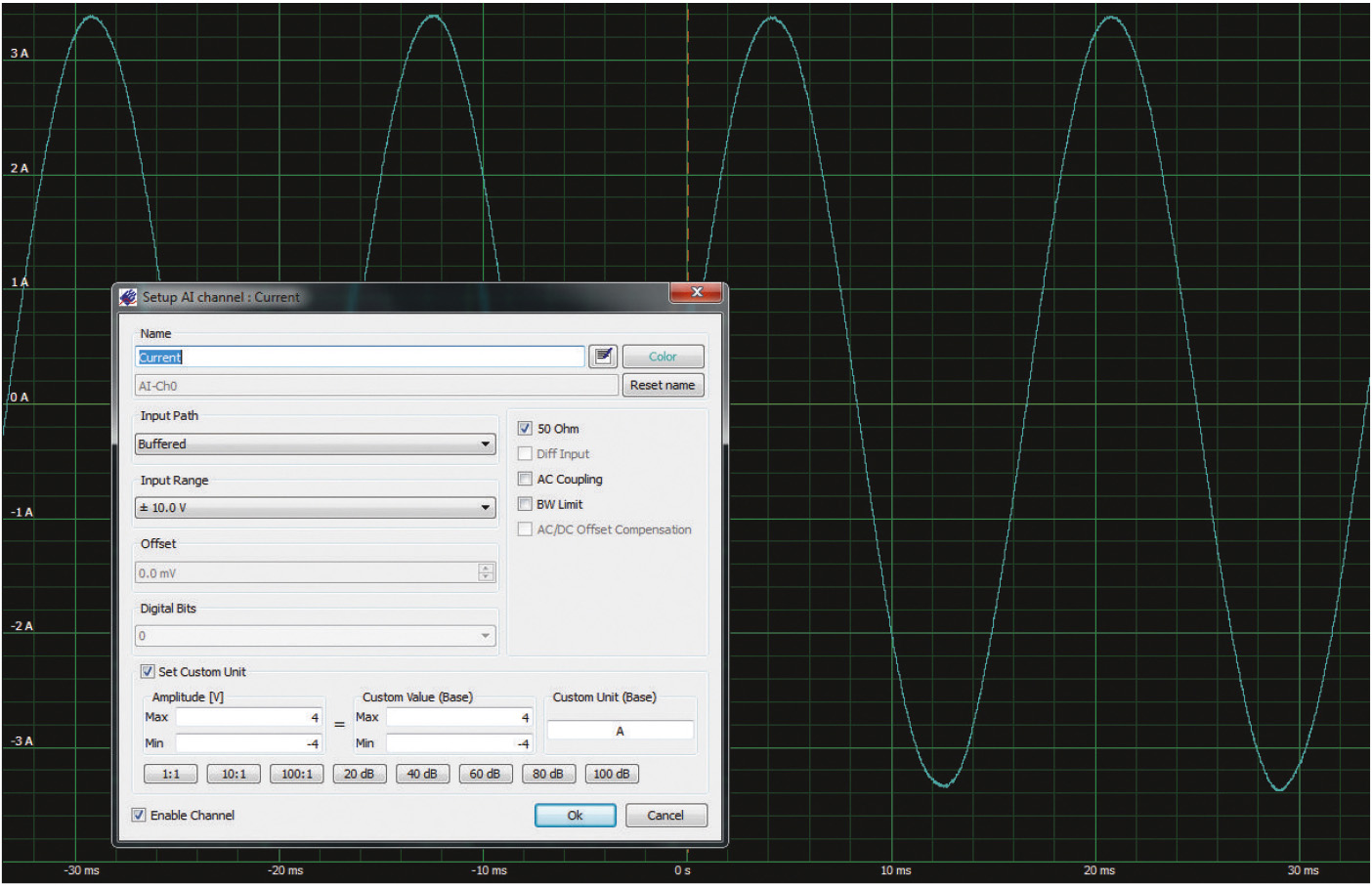Viewport: 1372px width, 886px height.
Task: Click the 80 dB button
Action: (x=548, y=774)
